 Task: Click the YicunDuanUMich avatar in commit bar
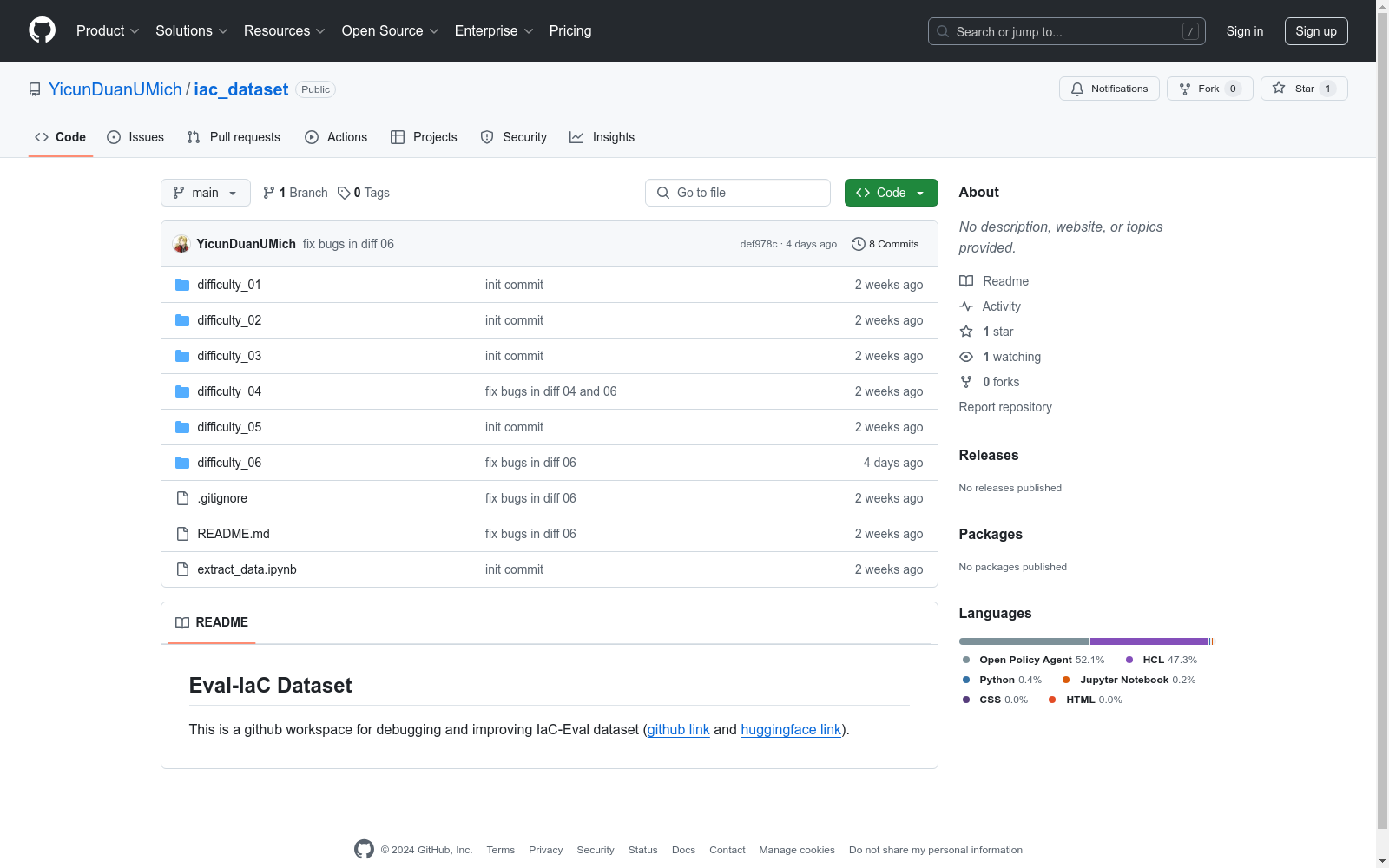click(181, 244)
